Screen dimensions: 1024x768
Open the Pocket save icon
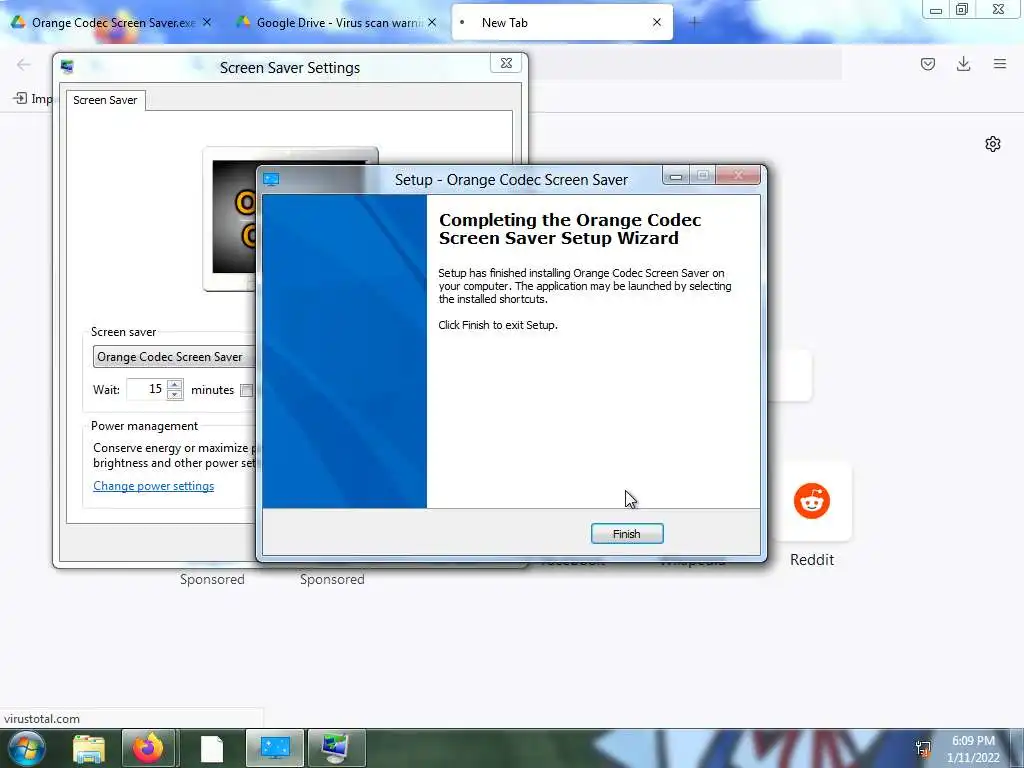pos(927,64)
